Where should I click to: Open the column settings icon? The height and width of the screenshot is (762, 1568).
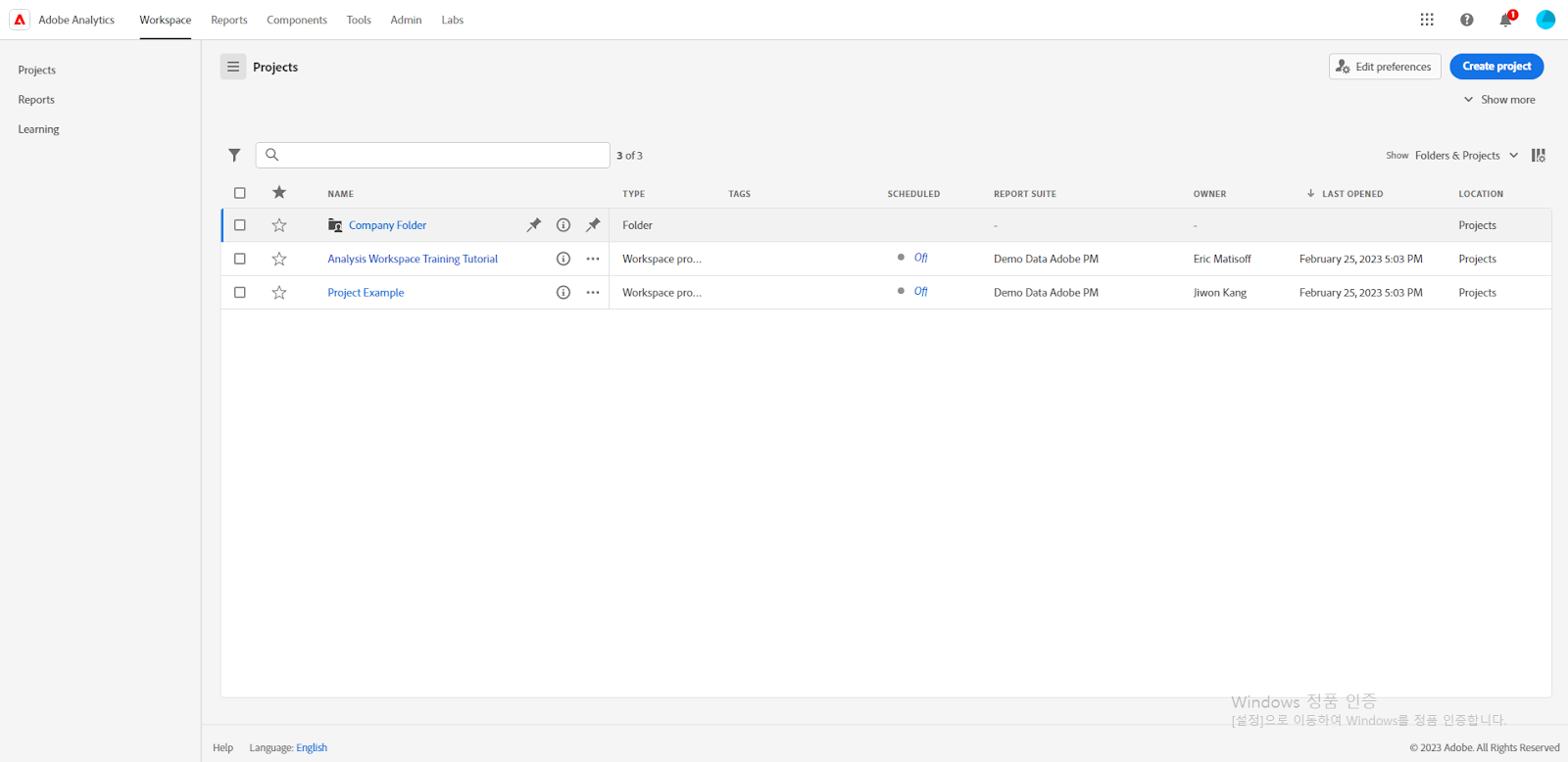(1539, 156)
